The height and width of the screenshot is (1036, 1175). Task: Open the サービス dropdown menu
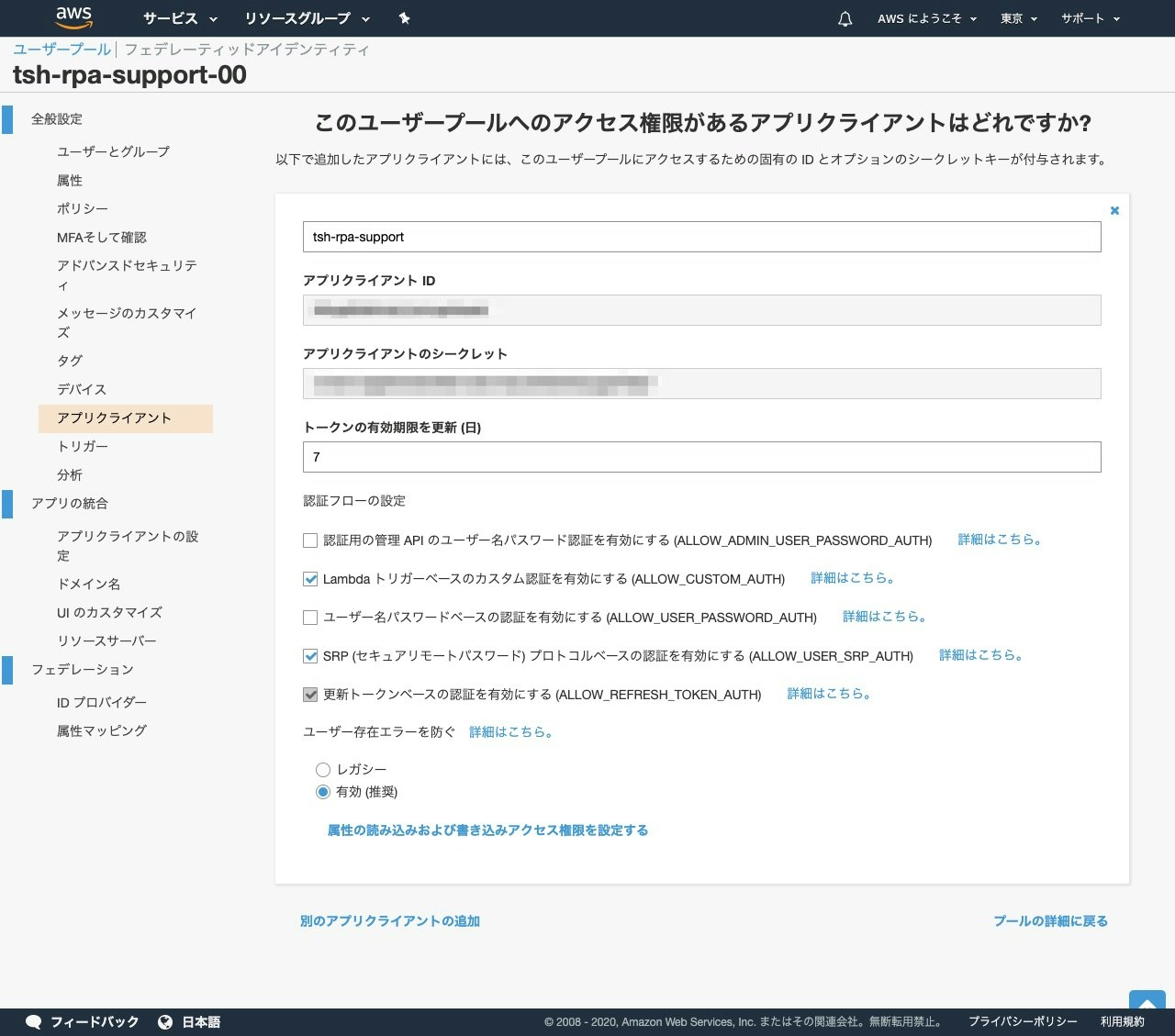[180, 18]
